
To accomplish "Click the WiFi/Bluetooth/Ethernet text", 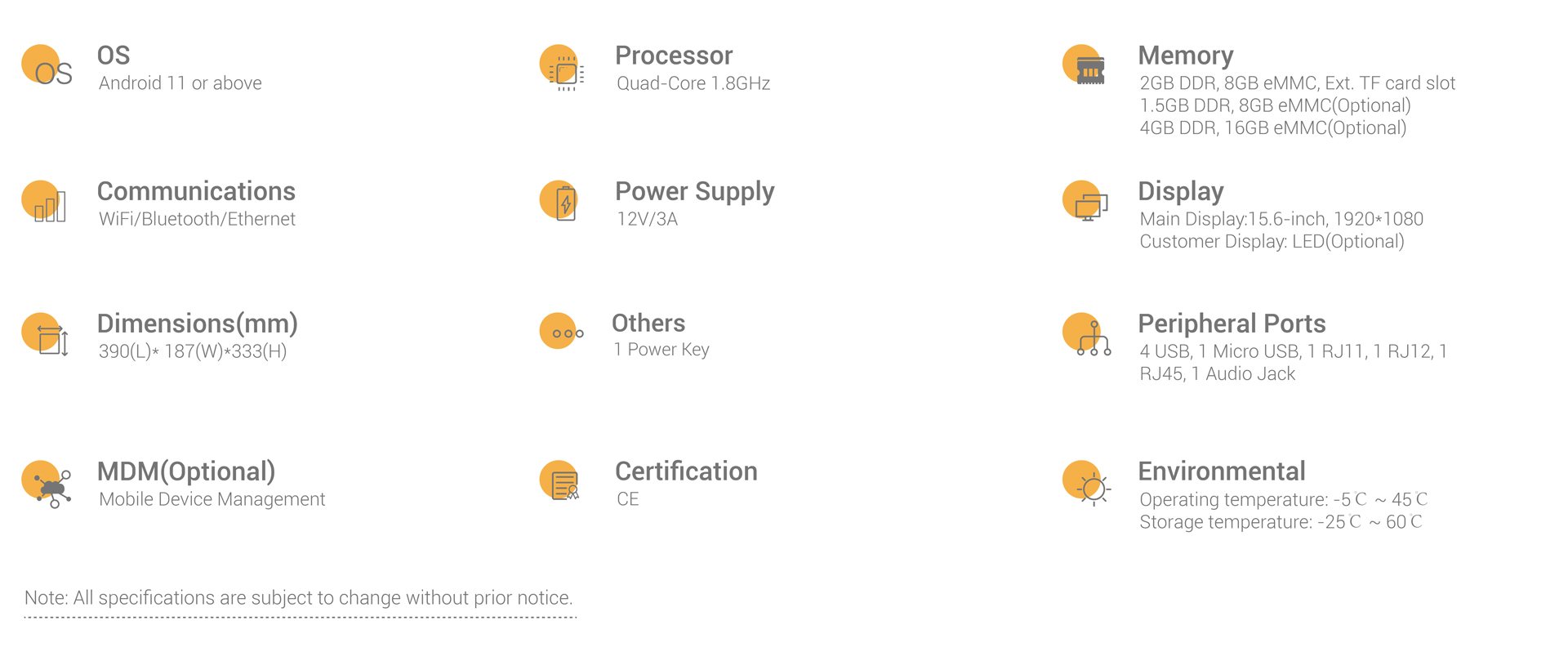I will (x=197, y=219).
